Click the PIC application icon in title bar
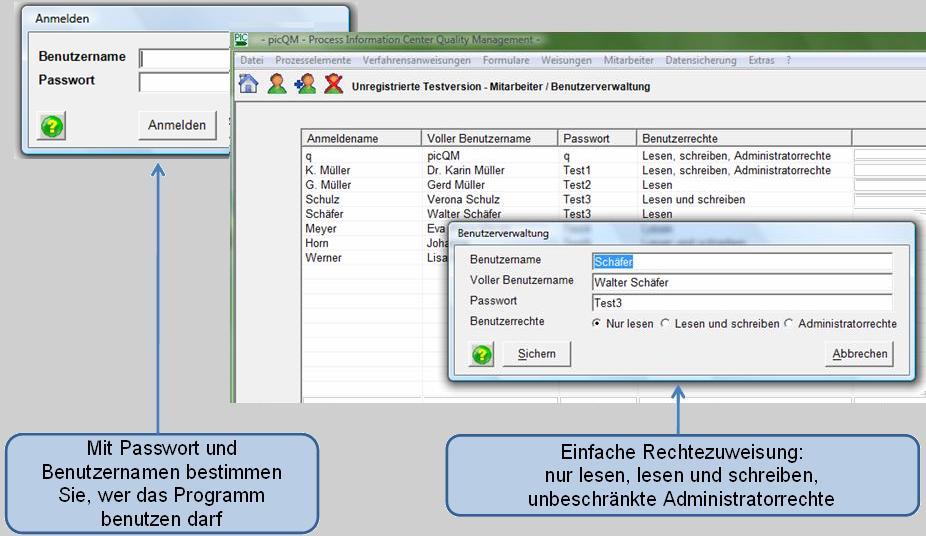926x536 pixels. 241,40
